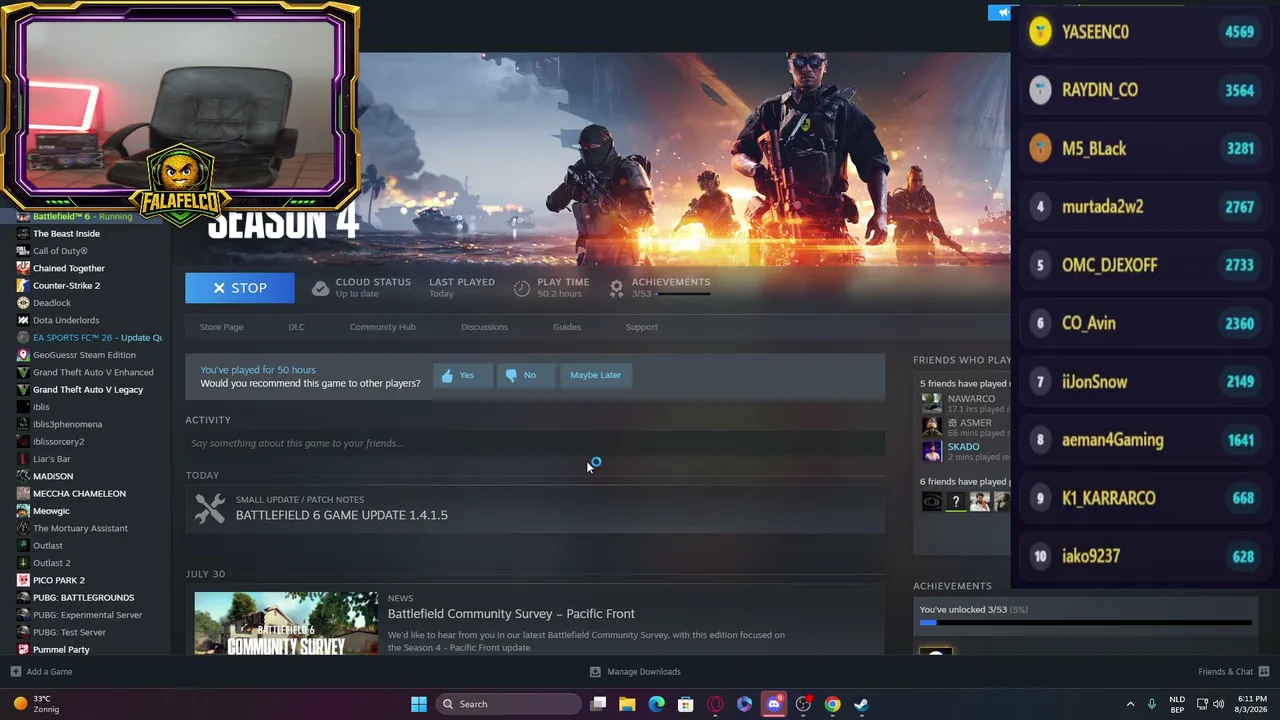This screenshot has height=720, width=1280.
Task: Open the taskbar clock and date
Action: coord(1251,704)
